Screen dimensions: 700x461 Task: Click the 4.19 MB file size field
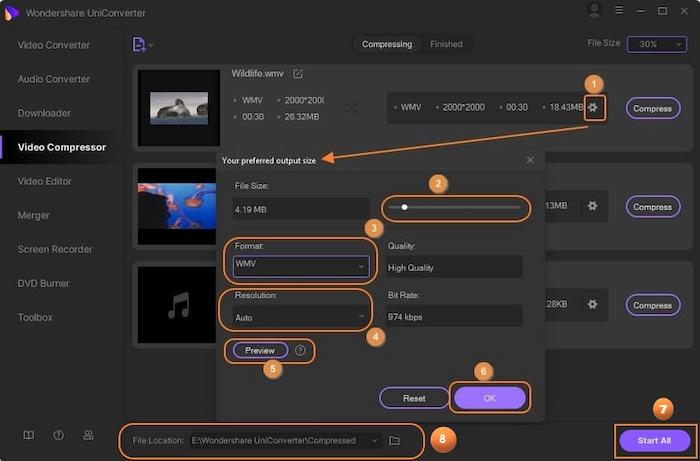click(301, 209)
